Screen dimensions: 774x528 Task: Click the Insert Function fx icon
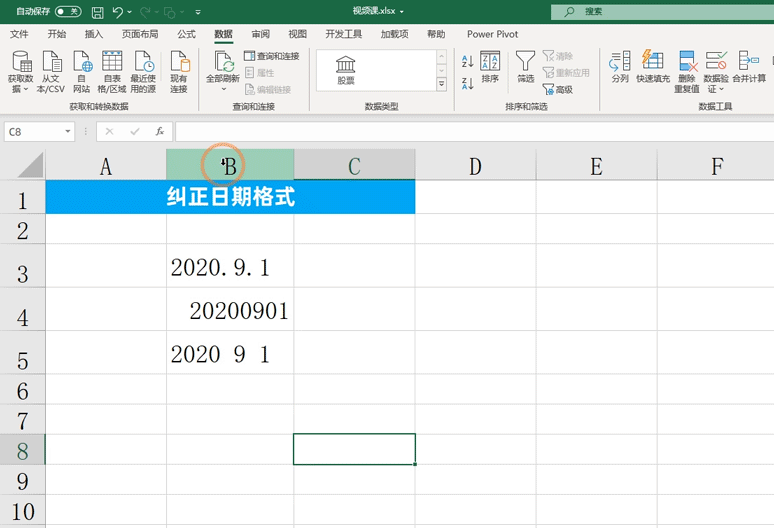click(x=159, y=131)
